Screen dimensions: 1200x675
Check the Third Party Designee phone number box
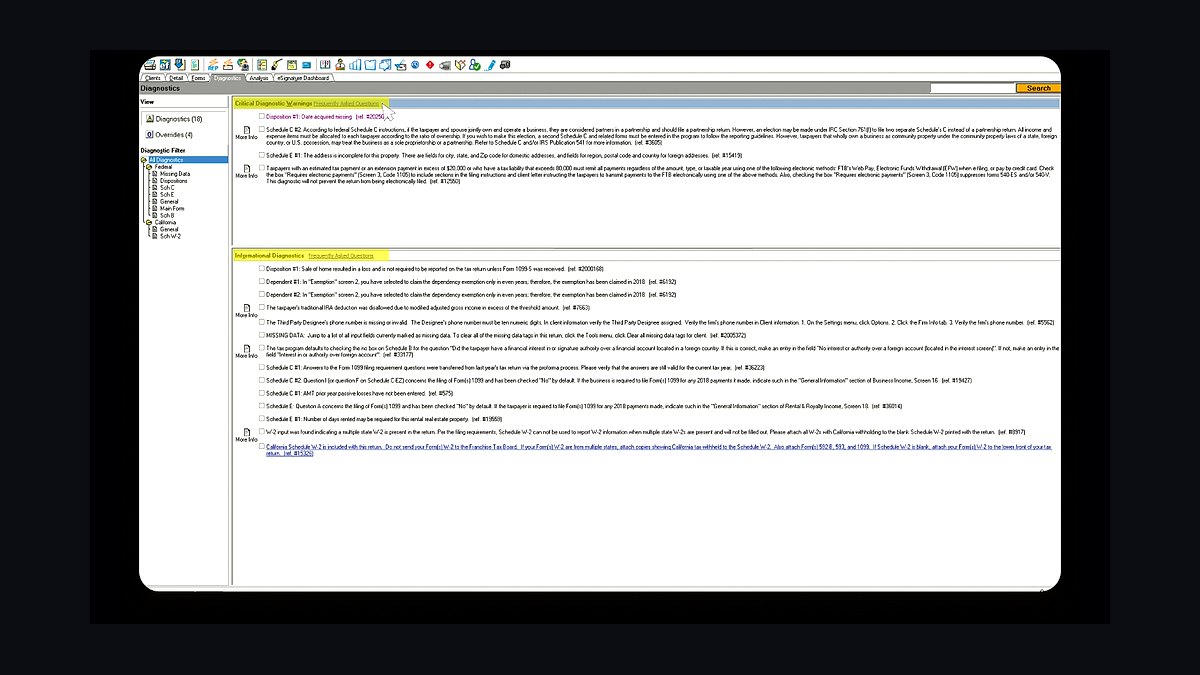tap(262, 322)
